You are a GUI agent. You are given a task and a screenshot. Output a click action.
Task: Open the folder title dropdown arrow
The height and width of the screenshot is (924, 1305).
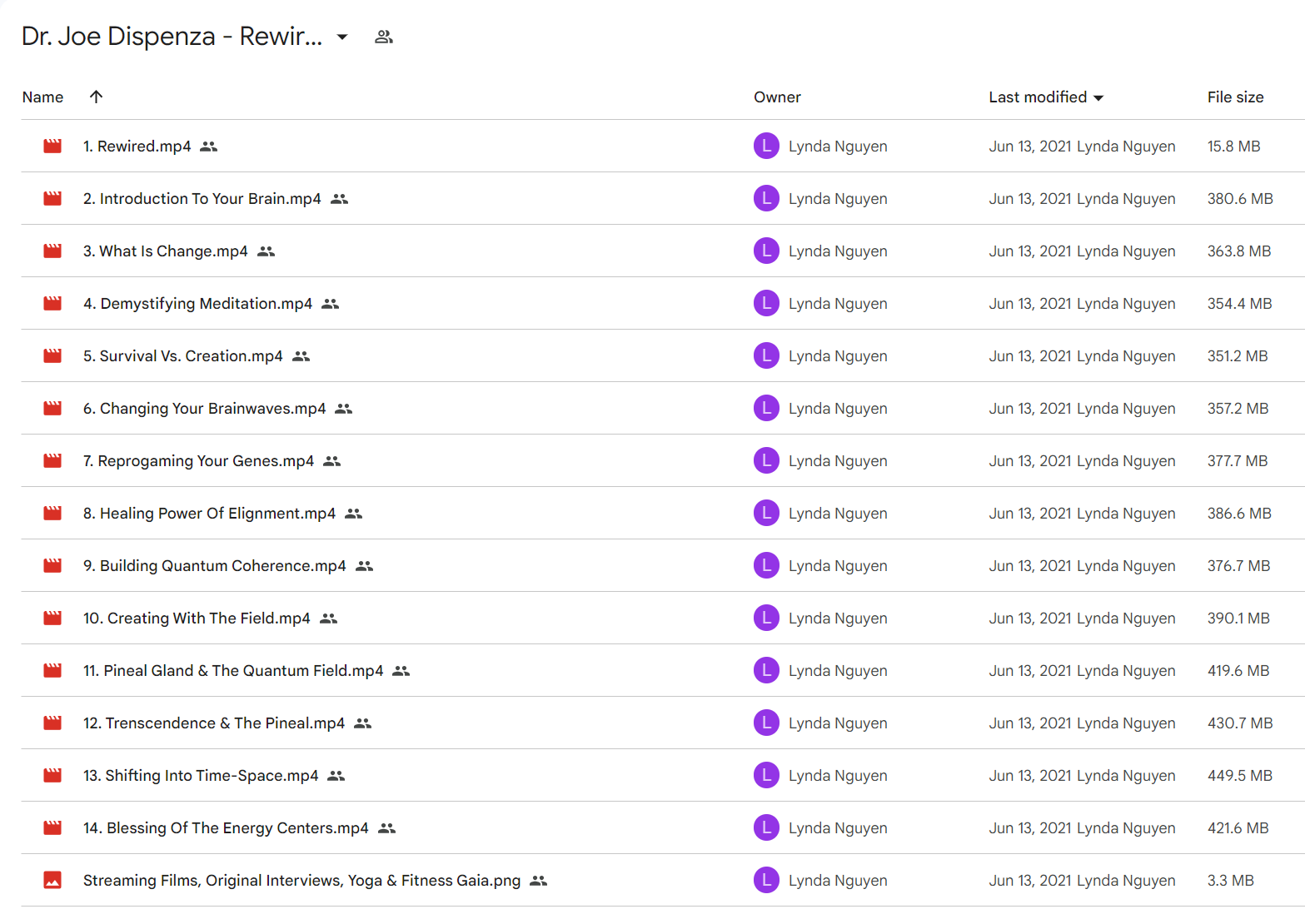pyautogui.click(x=342, y=37)
